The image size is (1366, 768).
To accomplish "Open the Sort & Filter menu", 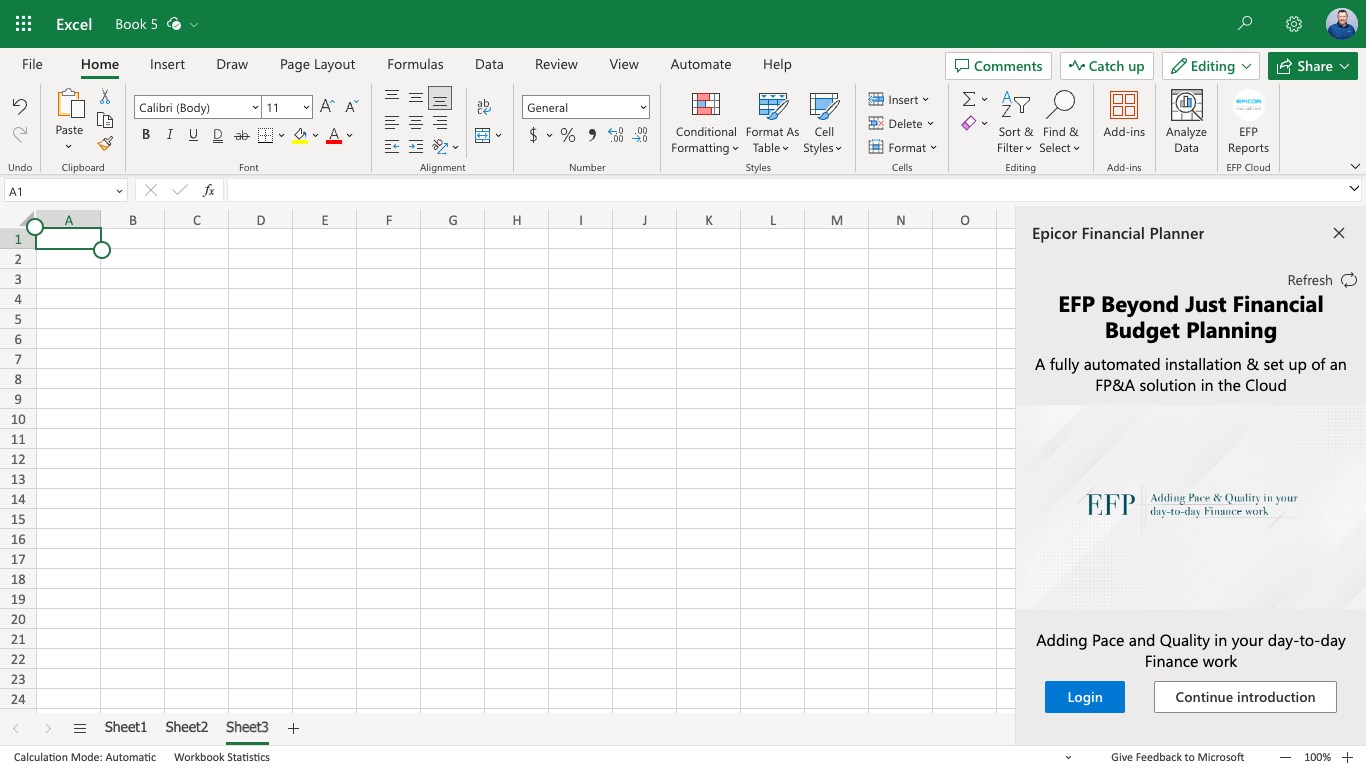I will [x=1015, y=121].
